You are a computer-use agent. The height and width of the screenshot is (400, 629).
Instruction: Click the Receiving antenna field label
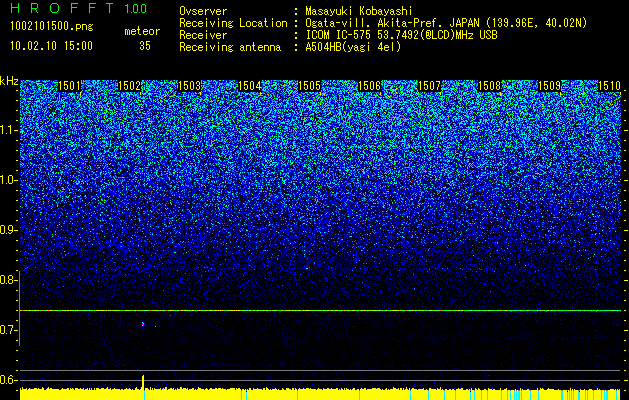click(x=230, y=47)
